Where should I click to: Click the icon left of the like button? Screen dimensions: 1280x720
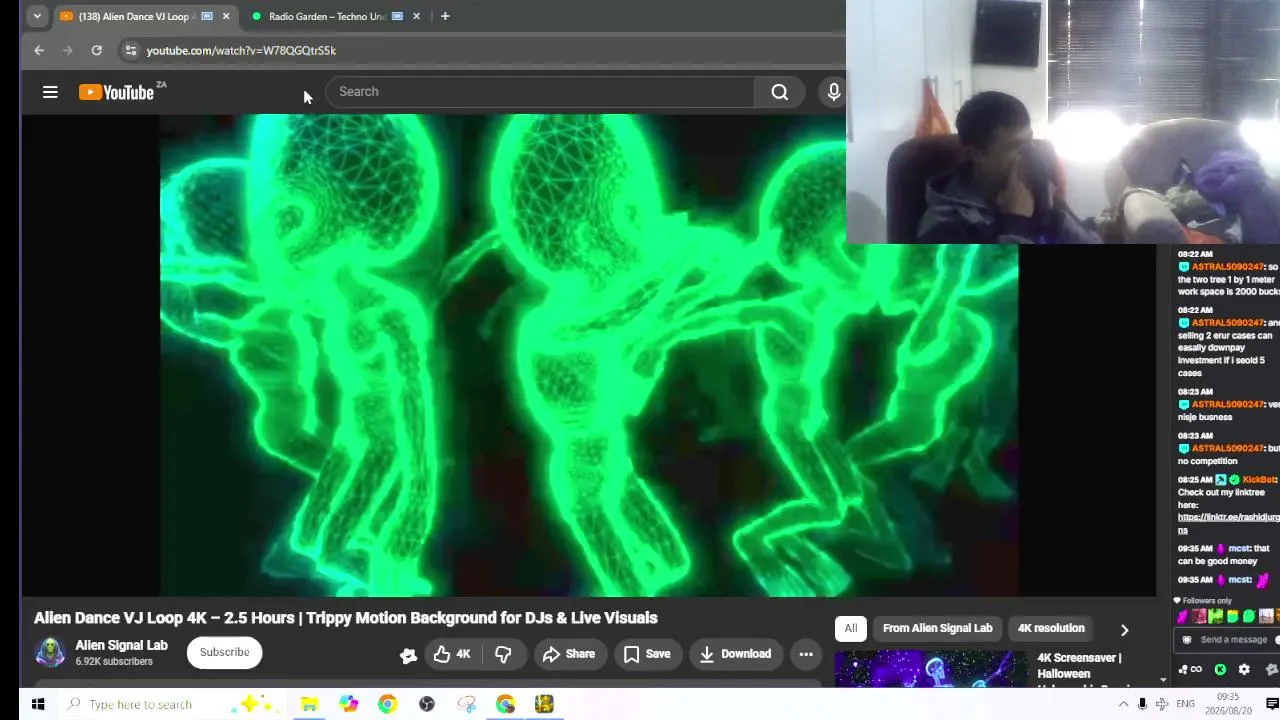(408, 655)
